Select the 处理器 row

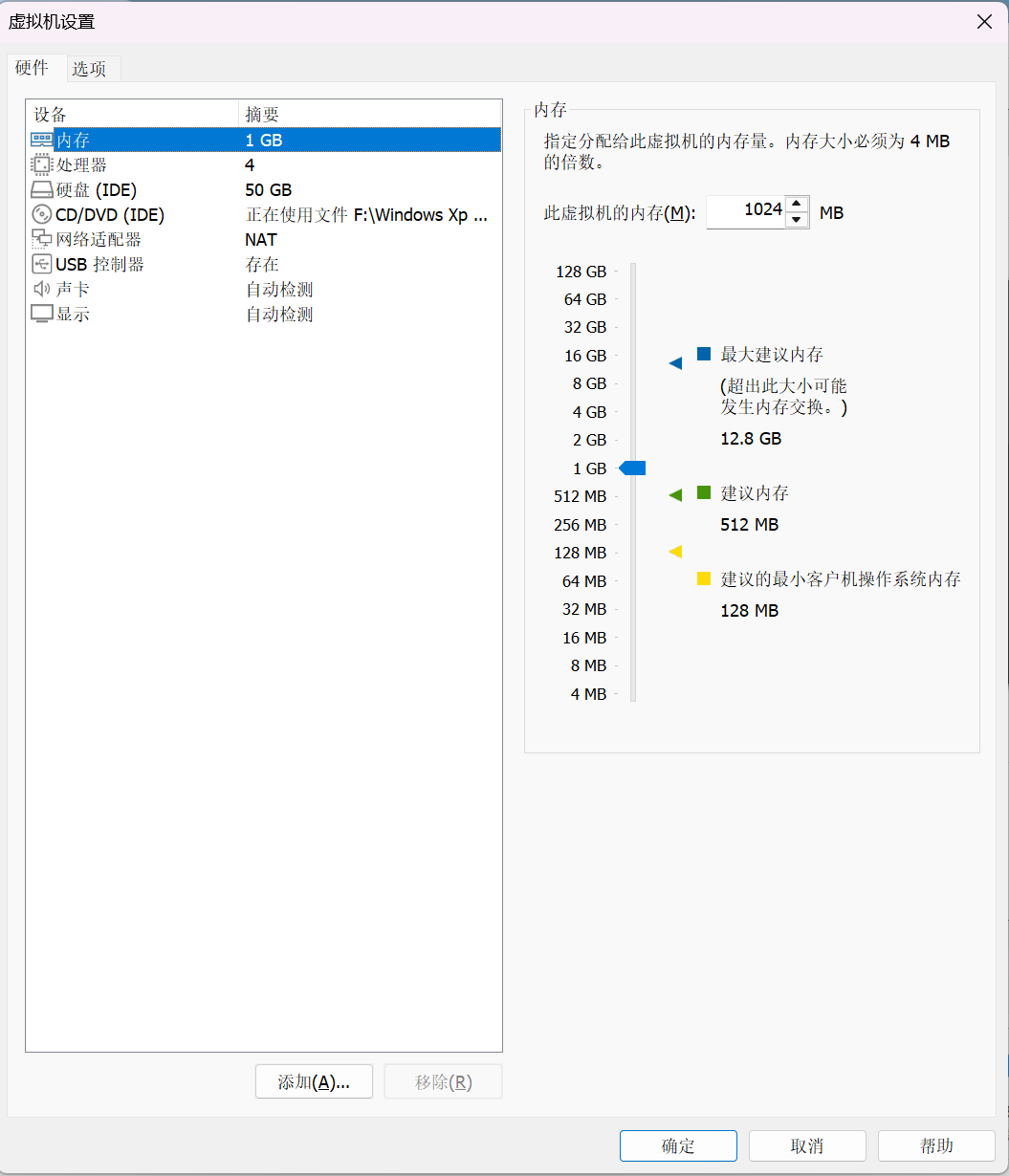click(x=264, y=164)
